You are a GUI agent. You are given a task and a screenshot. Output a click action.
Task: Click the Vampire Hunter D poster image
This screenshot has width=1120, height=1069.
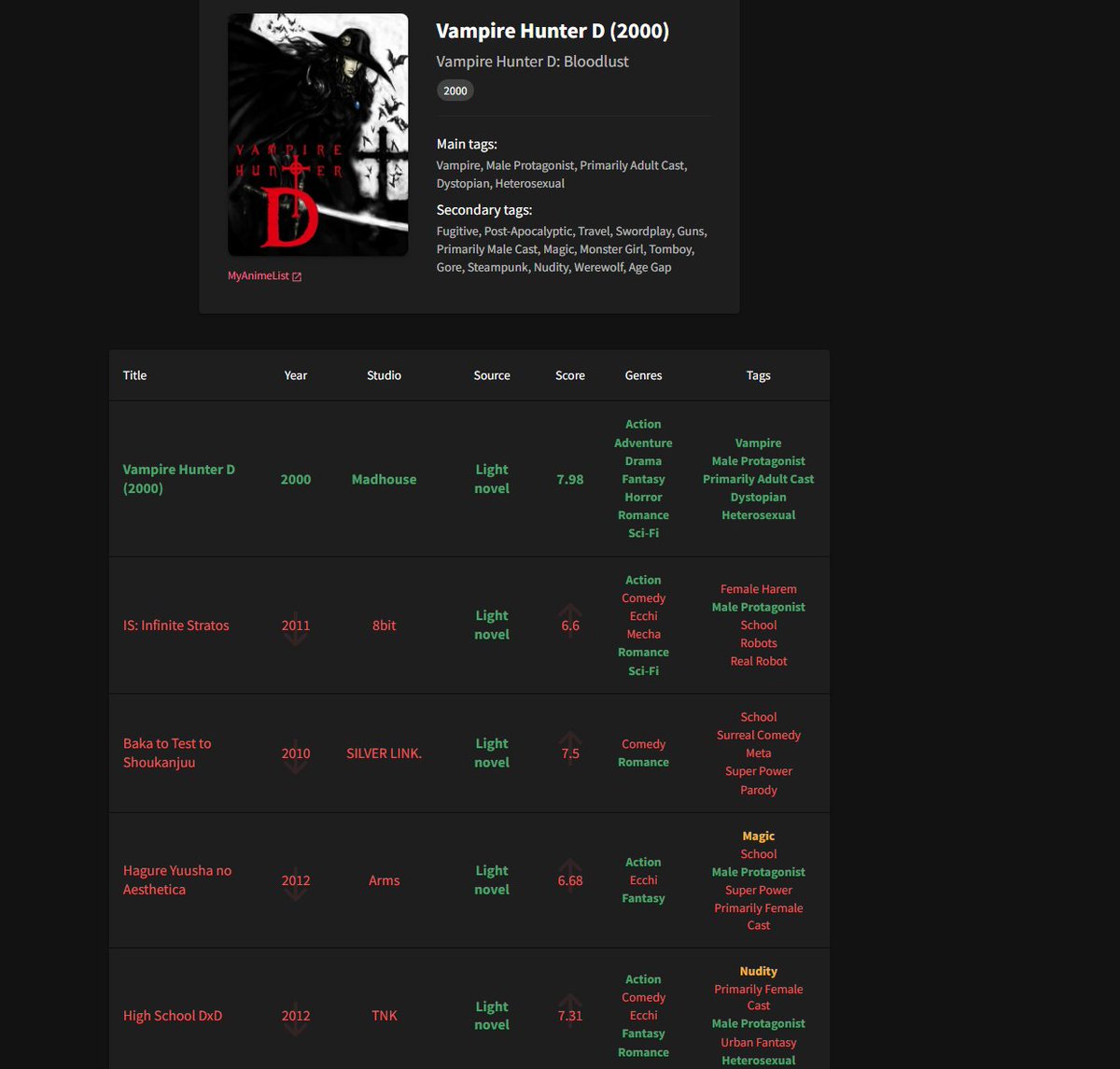318,134
